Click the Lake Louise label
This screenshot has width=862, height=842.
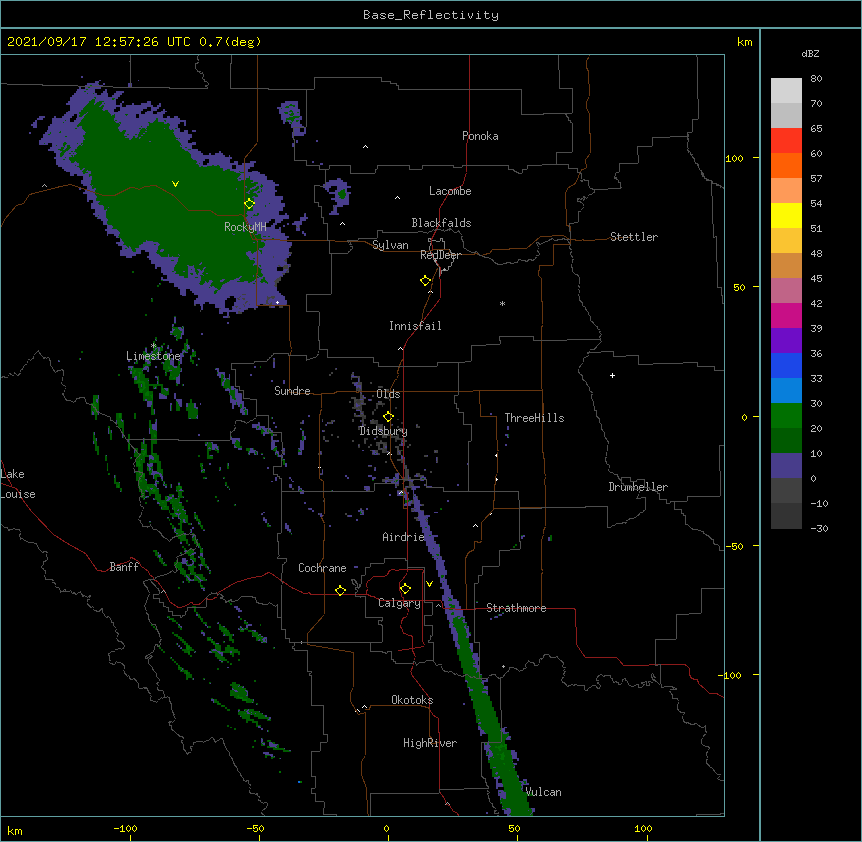(18, 484)
